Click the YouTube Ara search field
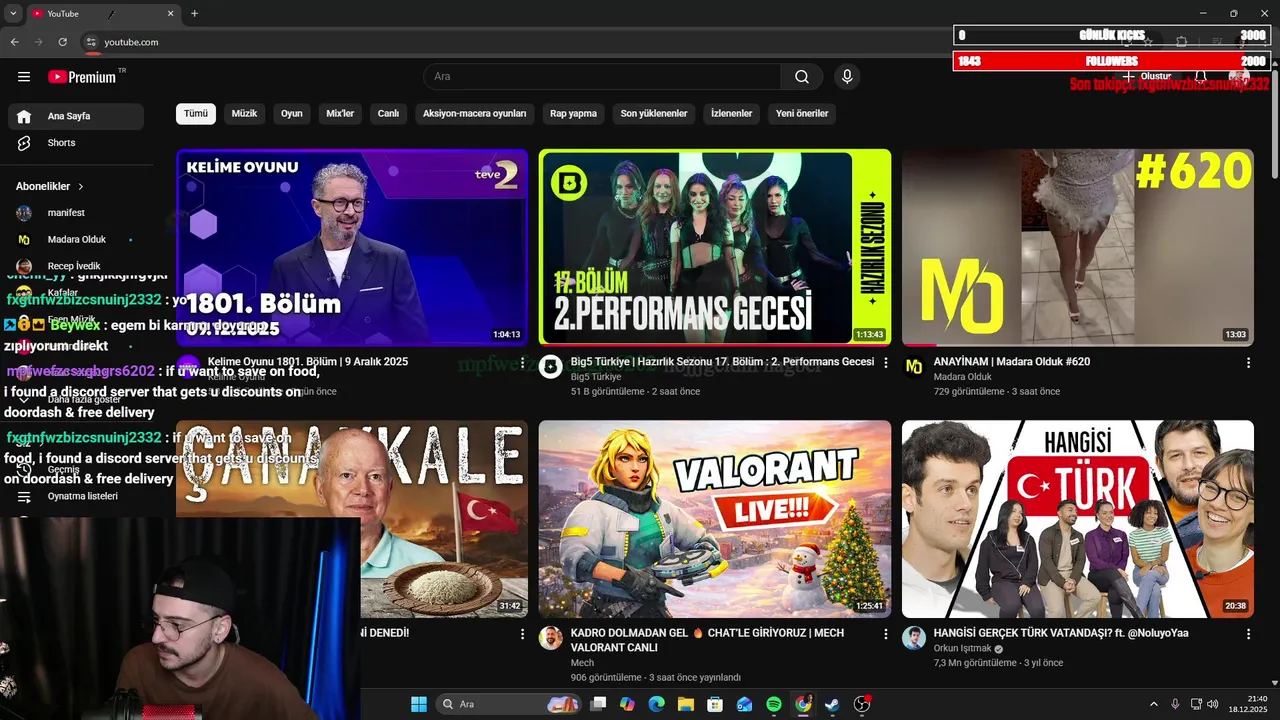The width and height of the screenshot is (1280, 720). 602,77
